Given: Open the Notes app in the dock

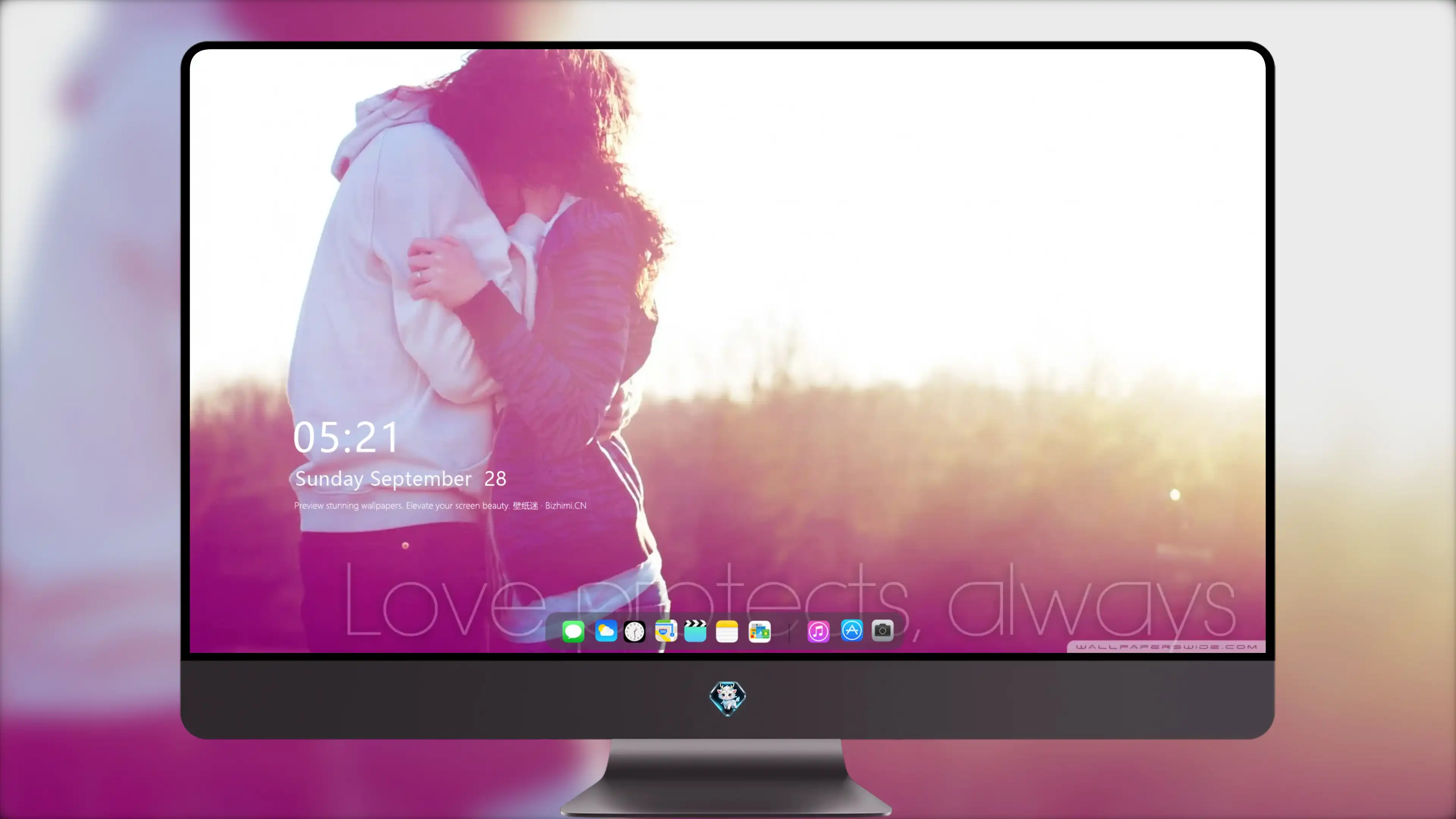Looking at the screenshot, I should pyautogui.click(x=727, y=631).
